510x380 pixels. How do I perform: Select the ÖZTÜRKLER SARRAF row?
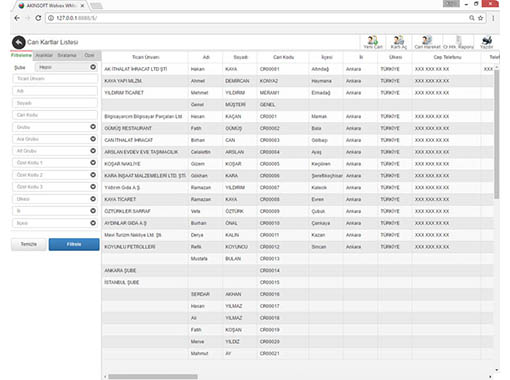coord(298,211)
